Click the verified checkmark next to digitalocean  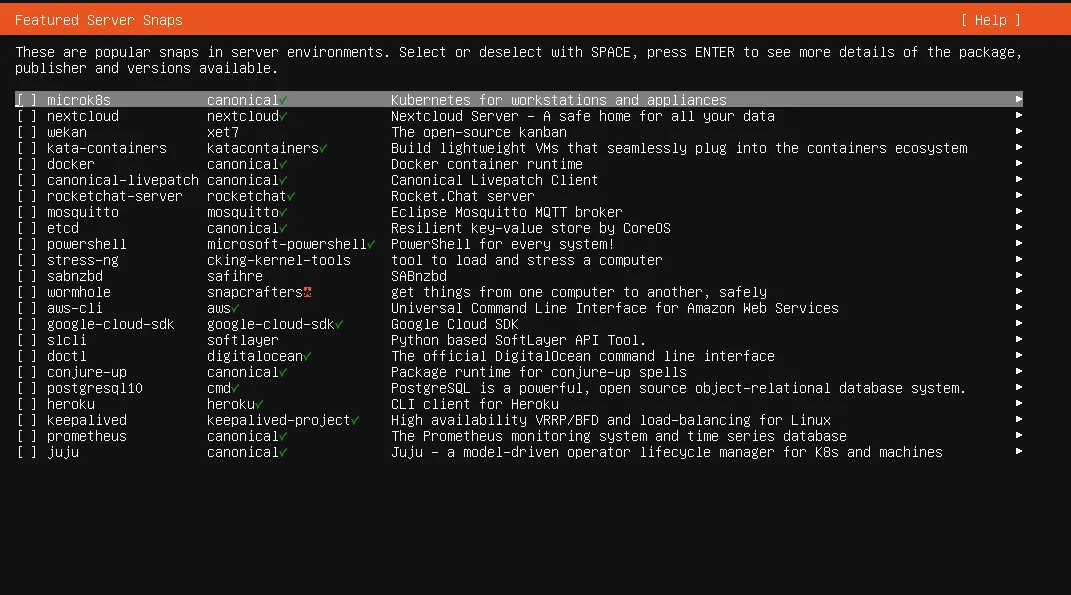308,356
